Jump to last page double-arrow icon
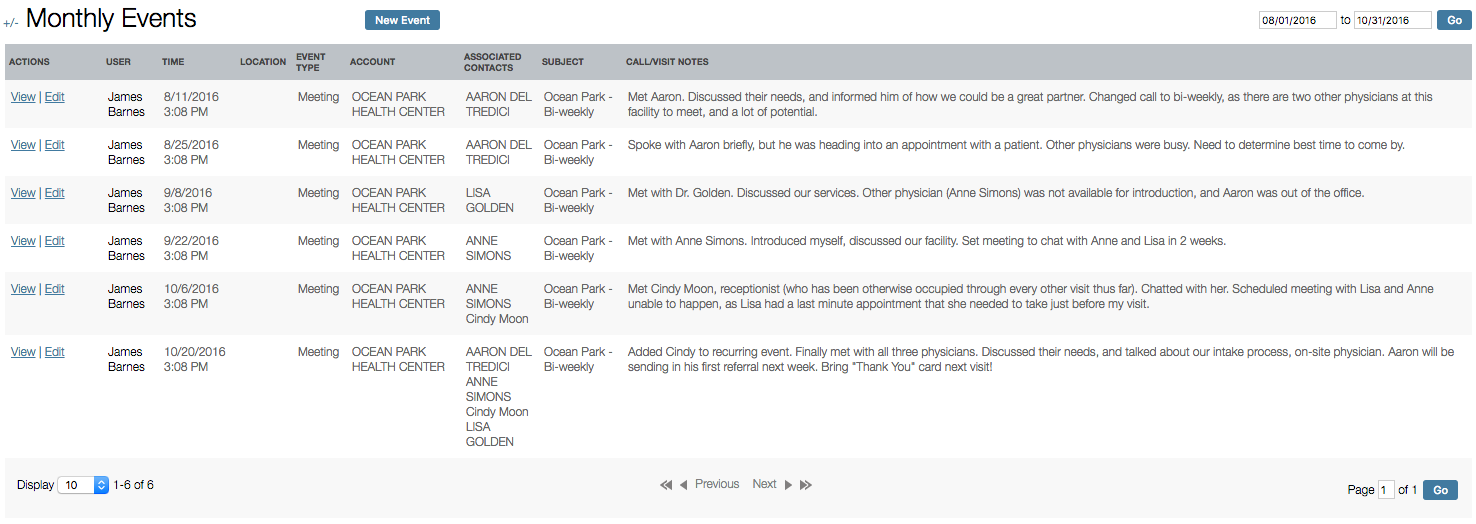Viewport: 1476px width, 524px height. coord(806,485)
